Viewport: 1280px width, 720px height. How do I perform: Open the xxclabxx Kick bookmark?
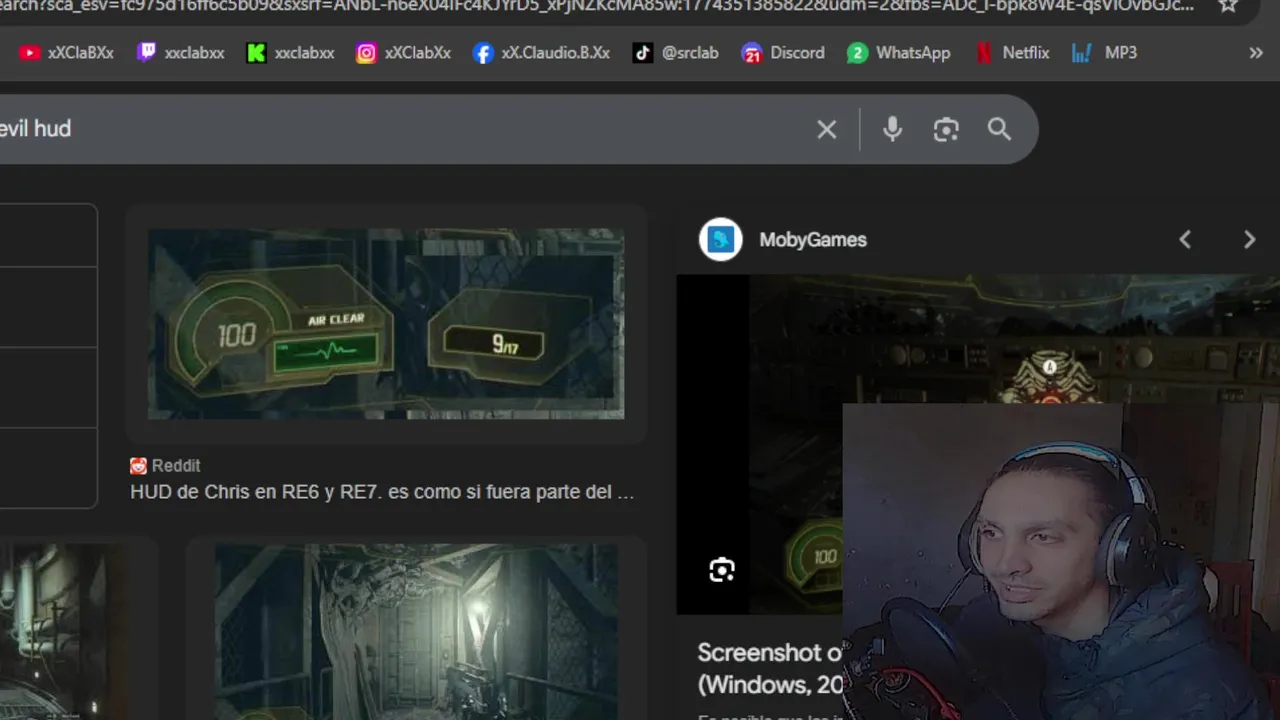pyautogui.click(x=290, y=53)
